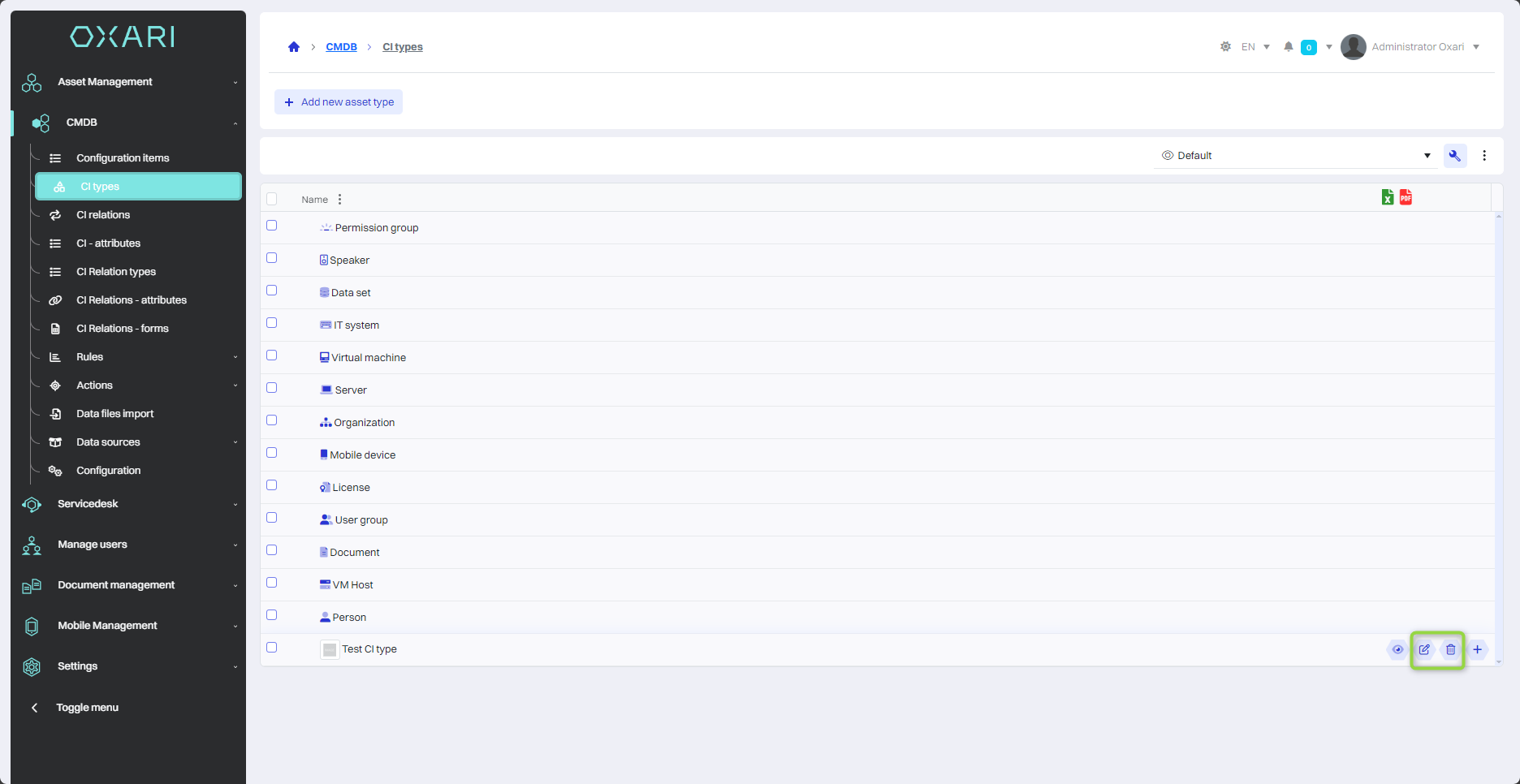1520x784 pixels.
Task: Open CI relations in the sidebar
Action: (103, 215)
